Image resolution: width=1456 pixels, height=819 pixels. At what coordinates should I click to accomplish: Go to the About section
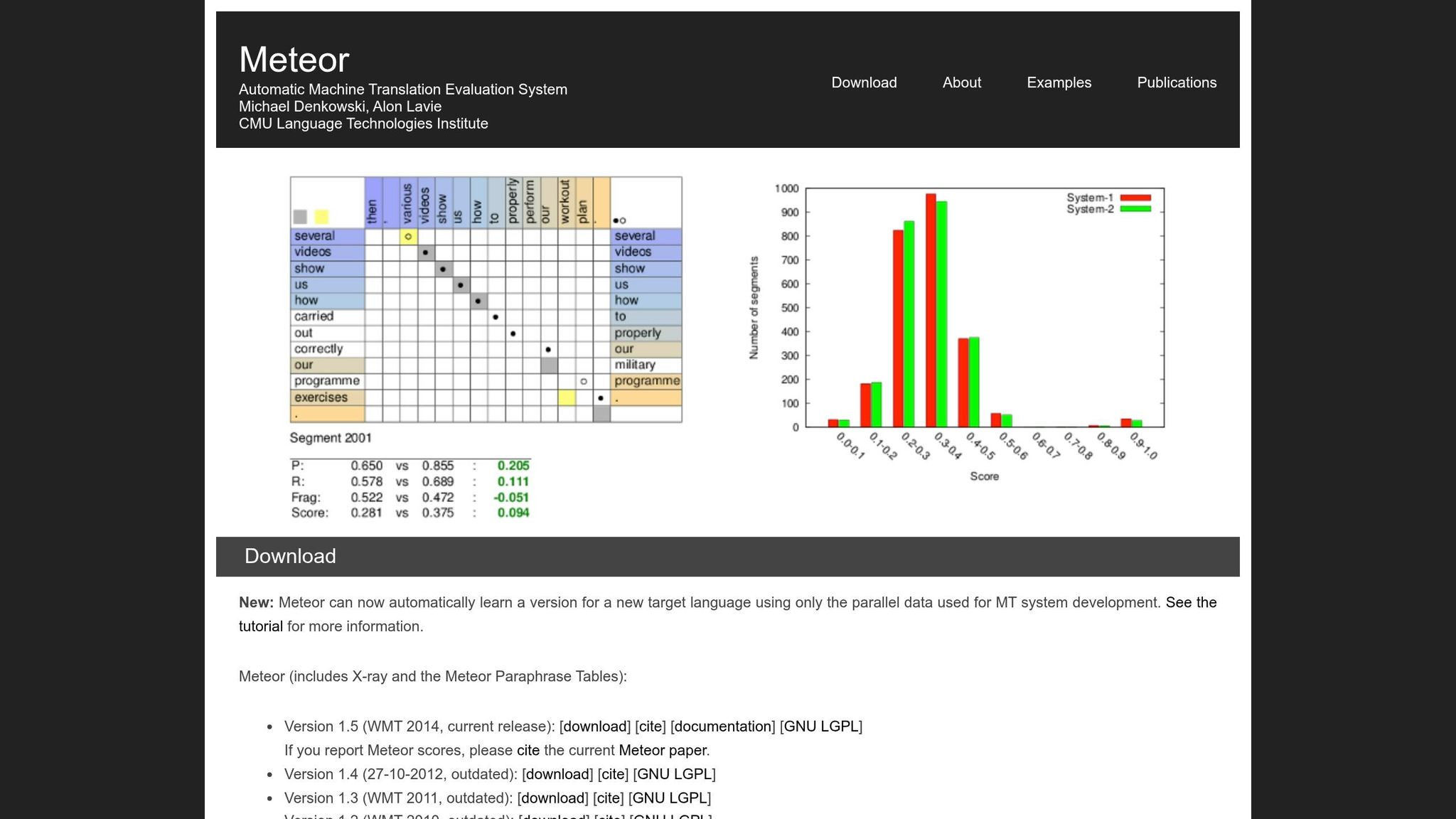click(x=961, y=82)
